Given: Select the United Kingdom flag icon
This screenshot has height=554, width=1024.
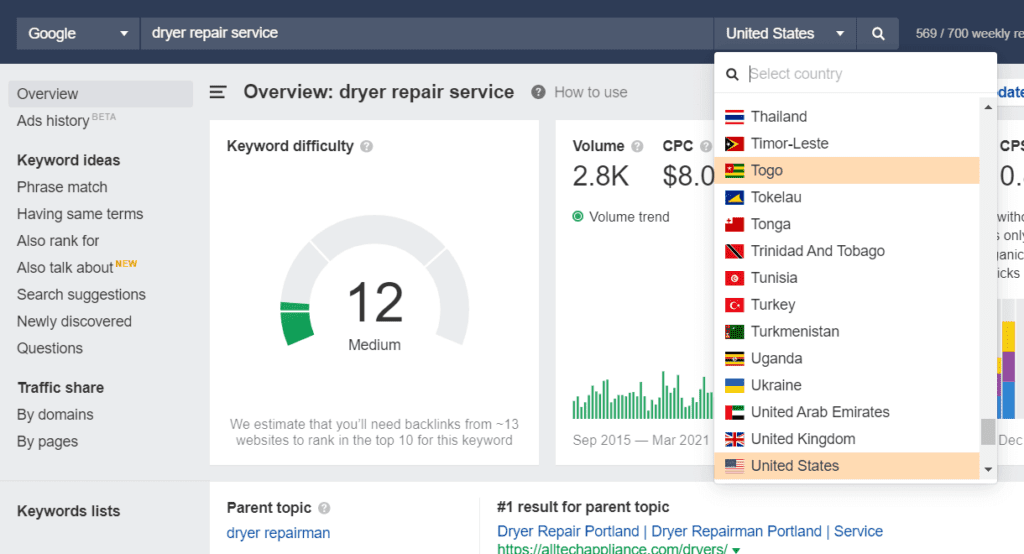Looking at the screenshot, I should click(734, 439).
